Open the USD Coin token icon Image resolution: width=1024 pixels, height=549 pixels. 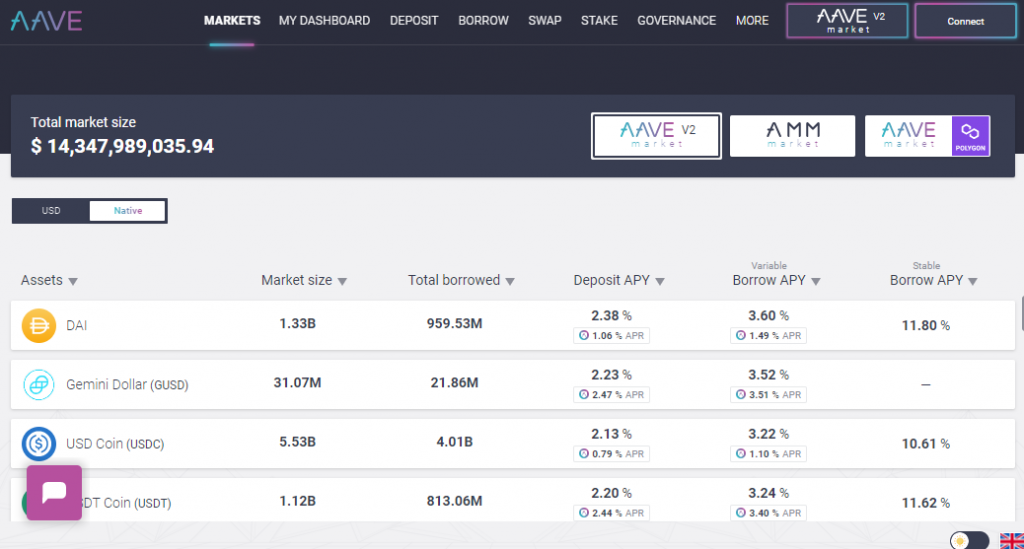(39, 444)
